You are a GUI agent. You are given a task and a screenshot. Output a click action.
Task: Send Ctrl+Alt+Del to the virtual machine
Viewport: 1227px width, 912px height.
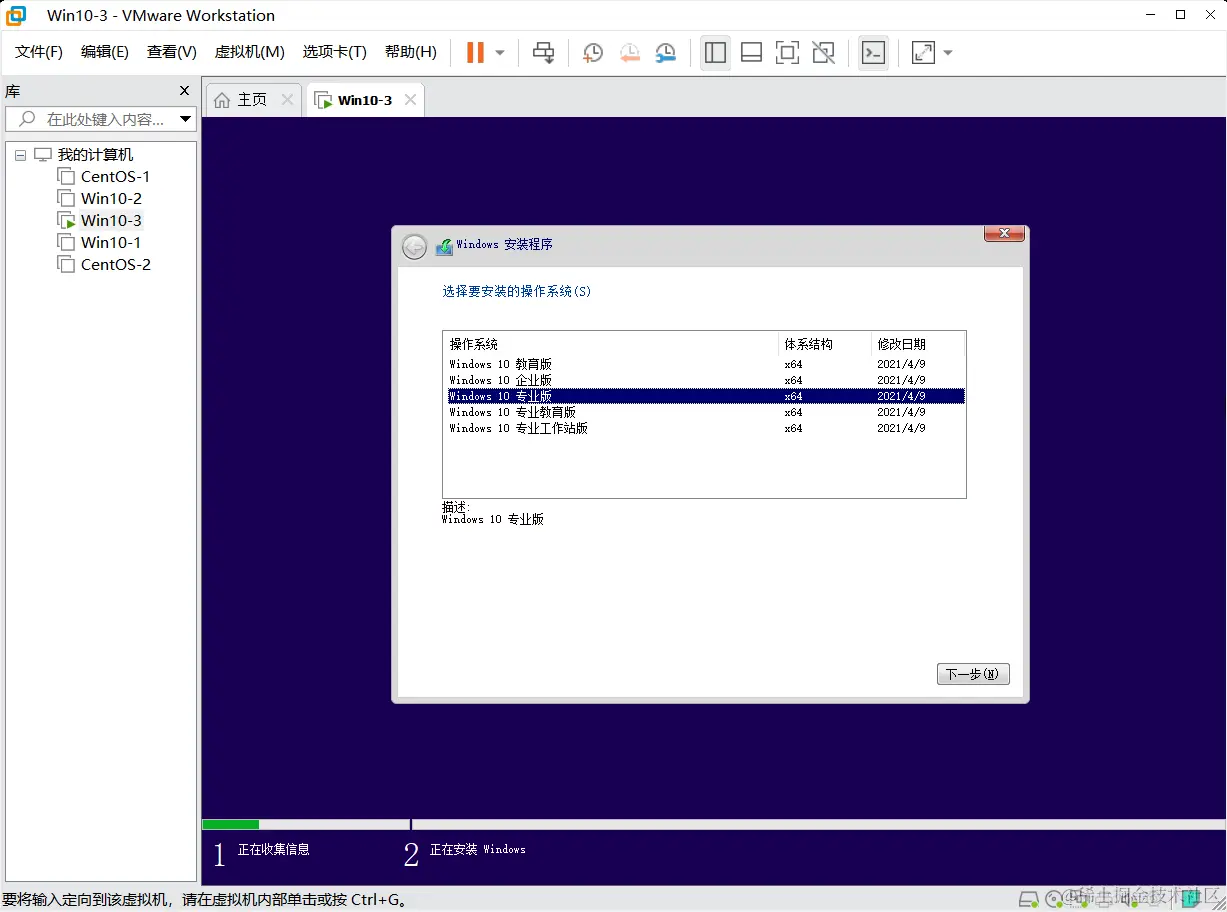tap(543, 52)
